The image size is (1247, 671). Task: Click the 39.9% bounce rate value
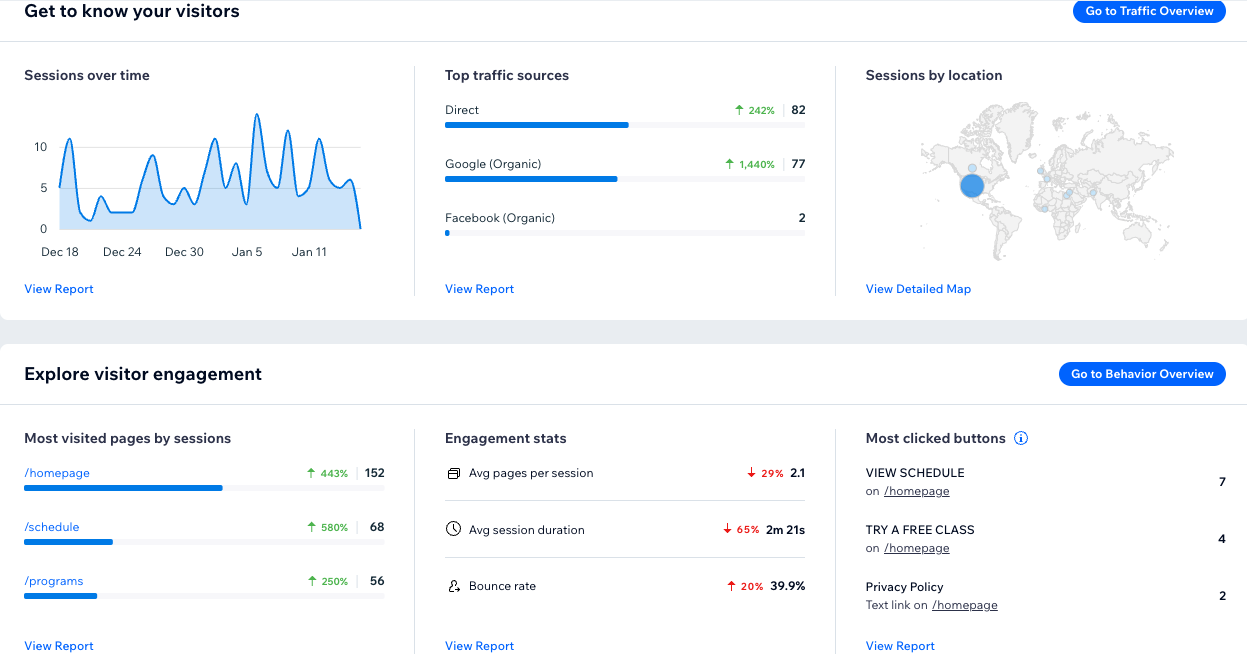click(x=788, y=586)
